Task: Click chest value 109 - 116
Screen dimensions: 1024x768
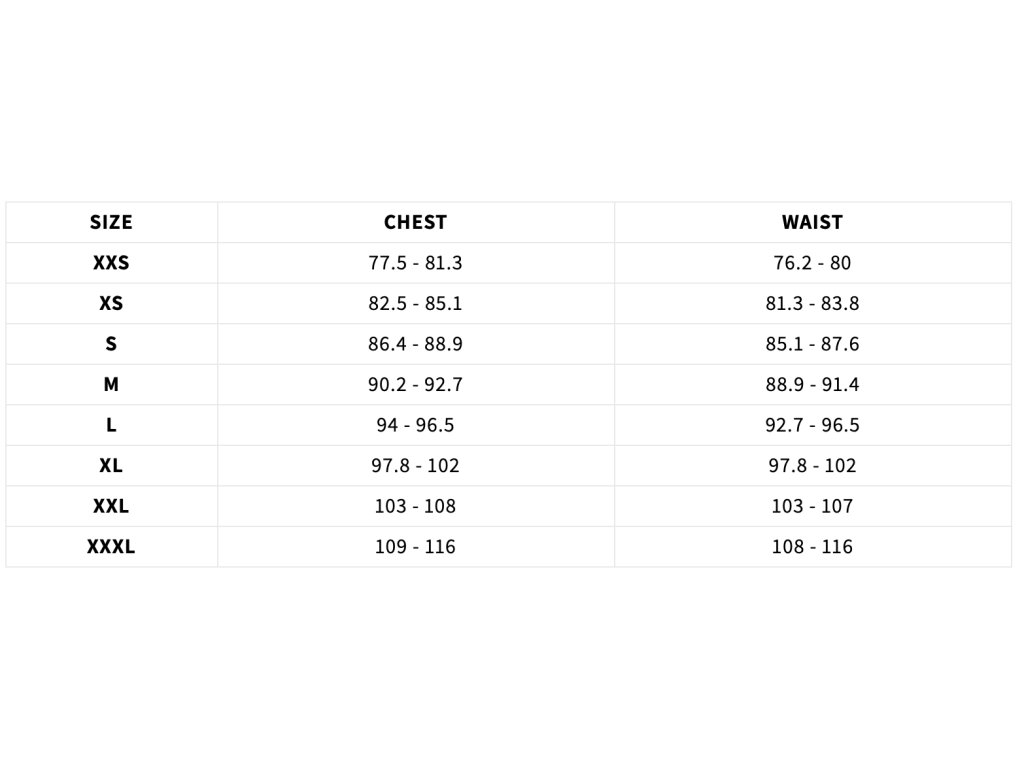Action: pos(415,546)
